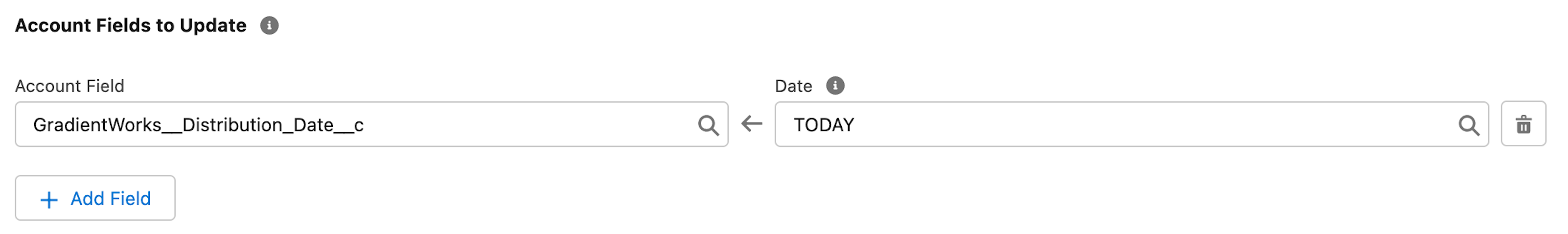This screenshot has width=1568, height=234.
Task: Select the GradientWorks__Distribution_Date__c value text
Action: (x=198, y=125)
